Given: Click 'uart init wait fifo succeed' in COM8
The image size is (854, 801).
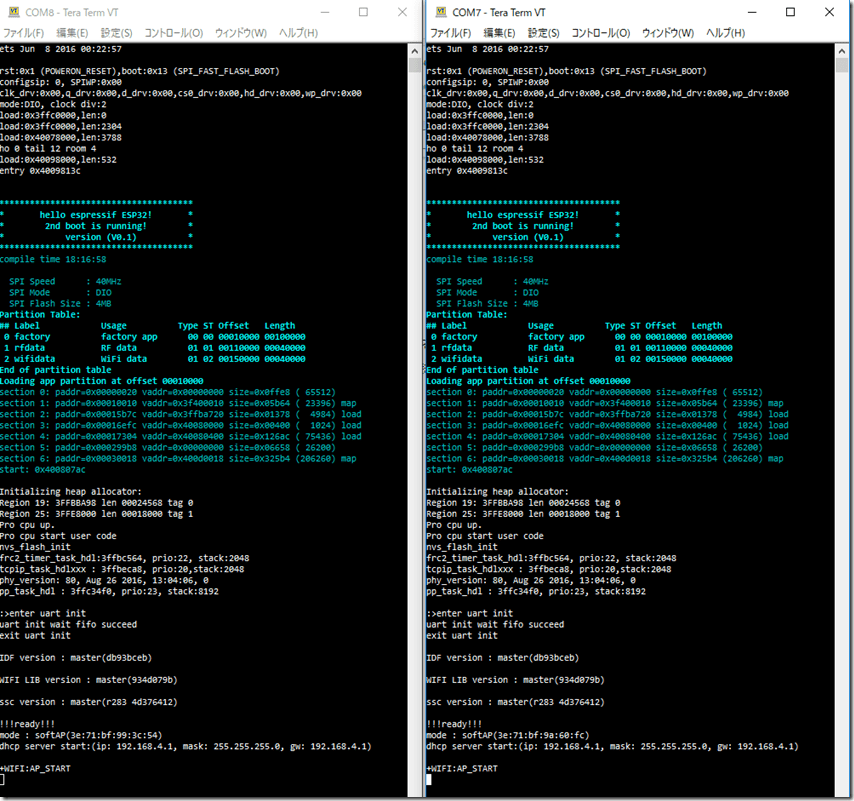Looking at the screenshot, I should point(69,625).
